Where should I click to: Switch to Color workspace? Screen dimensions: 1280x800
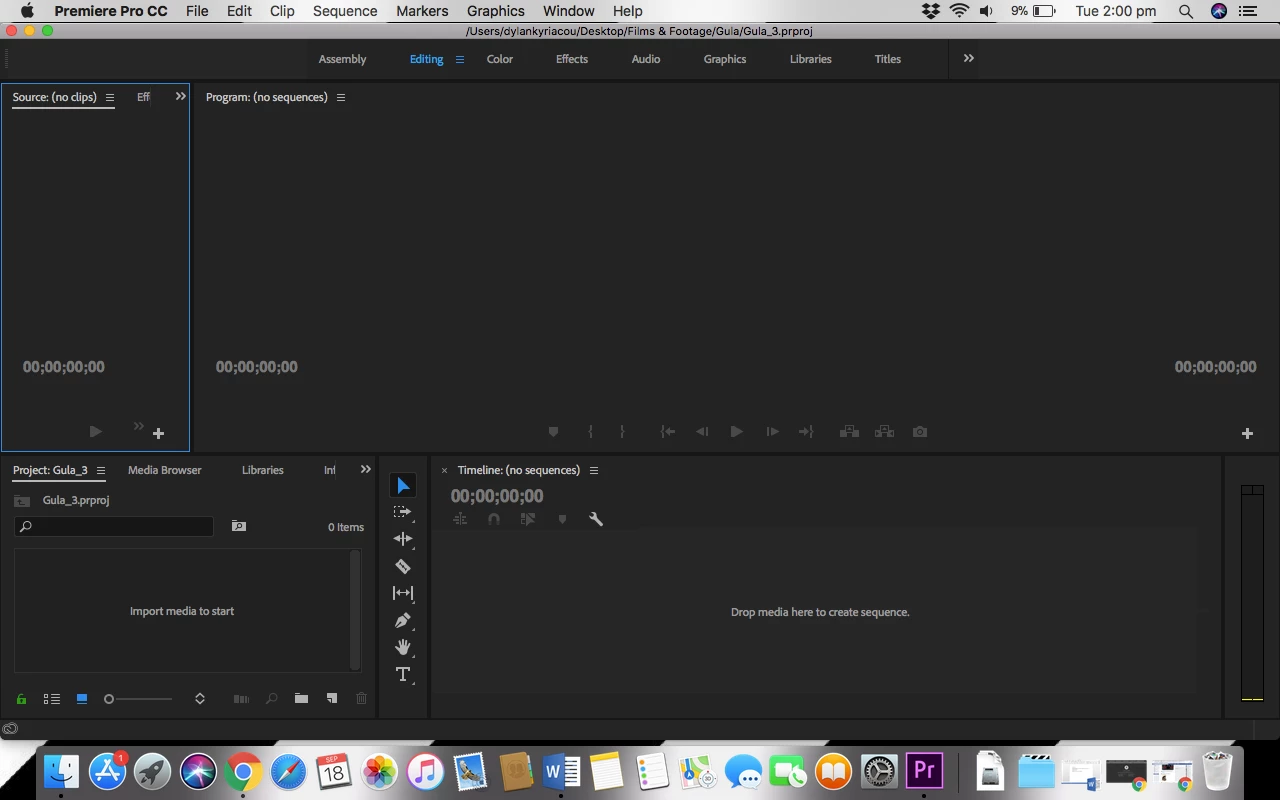[x=500, y=59]
